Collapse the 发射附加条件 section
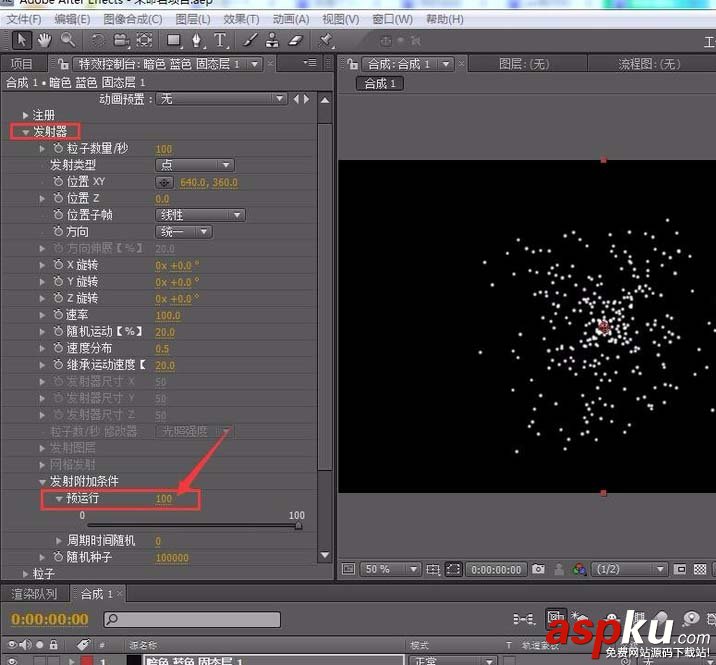The image size is (716, 665). (x=42, y=481)
